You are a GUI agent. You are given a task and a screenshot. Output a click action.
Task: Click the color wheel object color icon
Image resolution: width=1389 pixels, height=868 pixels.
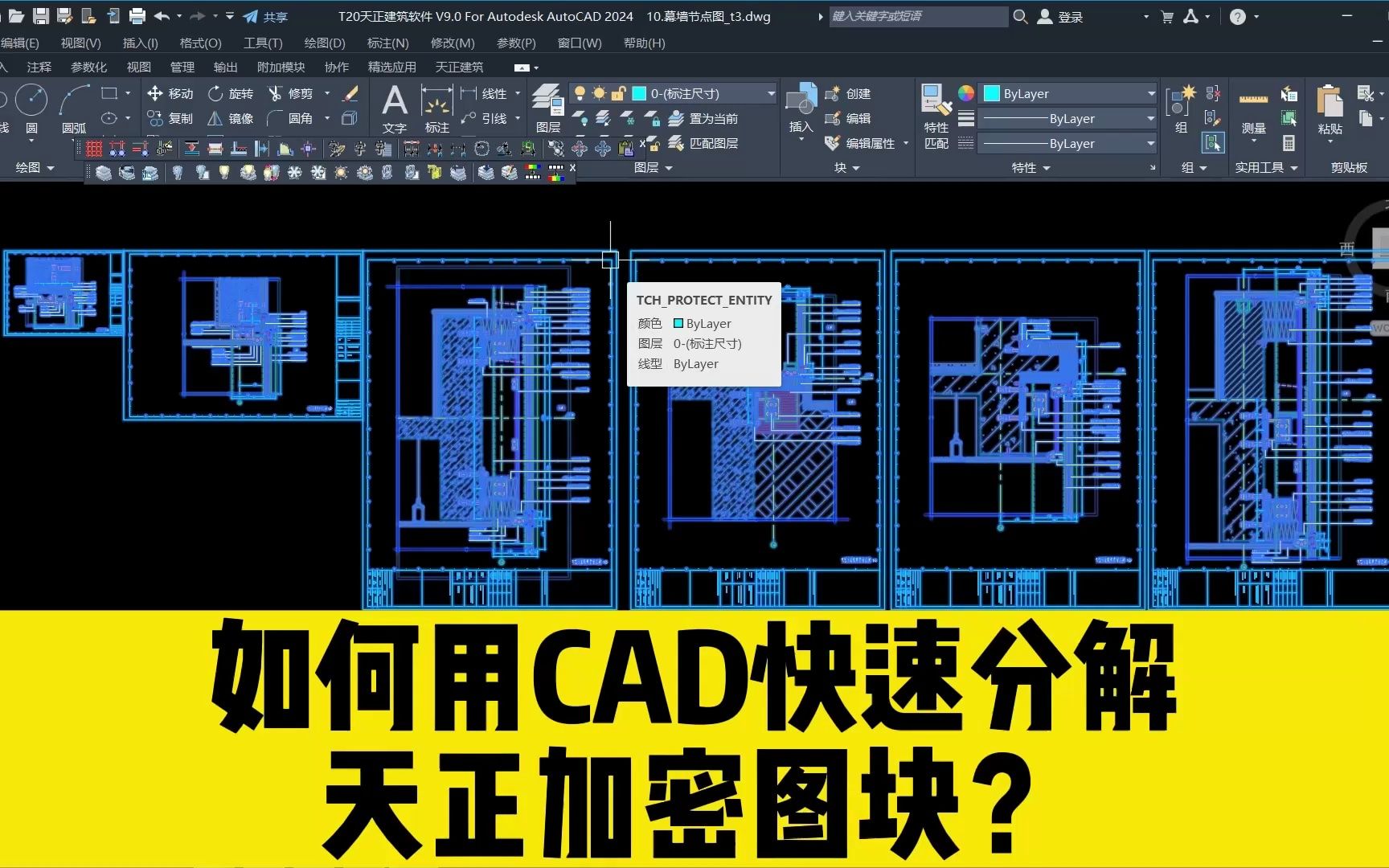click(x=966, y=93)
